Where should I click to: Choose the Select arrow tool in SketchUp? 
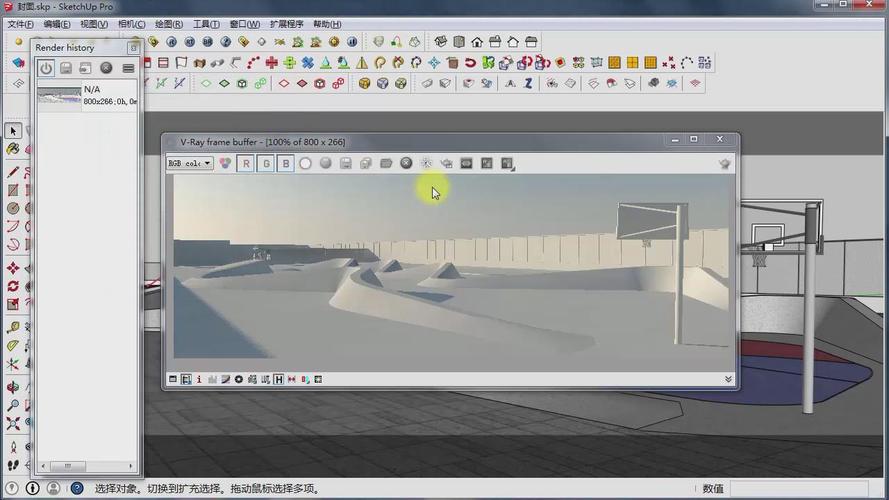[13, 131]
